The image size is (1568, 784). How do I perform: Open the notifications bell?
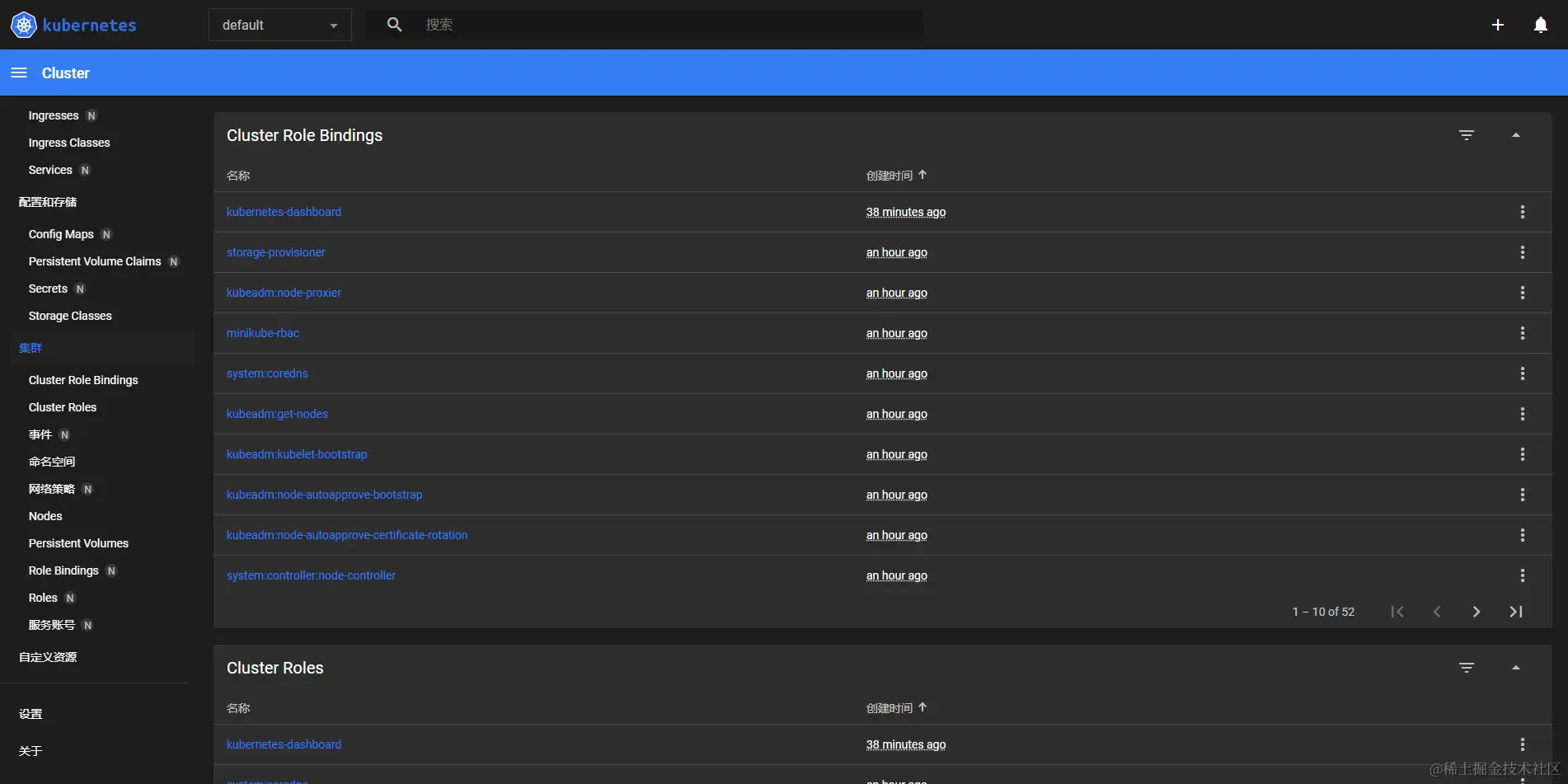coord(1541,25)
